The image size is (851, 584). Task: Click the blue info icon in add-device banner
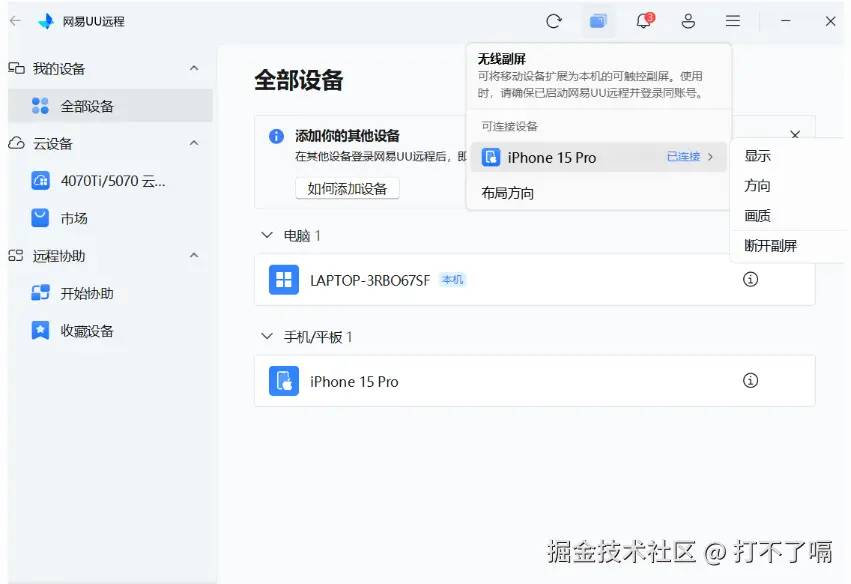pyautogui.click(x=276, y=136)
